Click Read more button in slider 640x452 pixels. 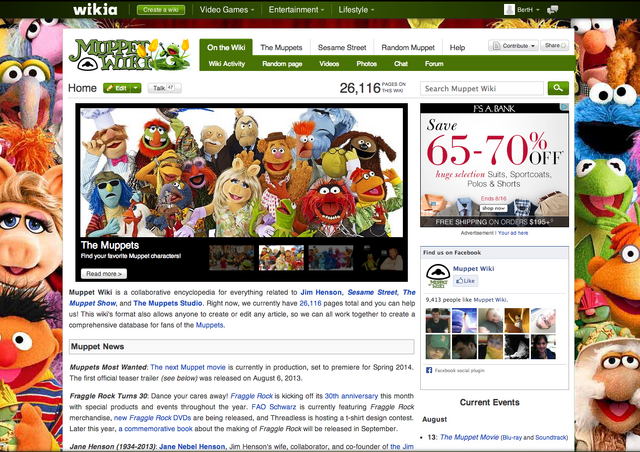(104, 274)
